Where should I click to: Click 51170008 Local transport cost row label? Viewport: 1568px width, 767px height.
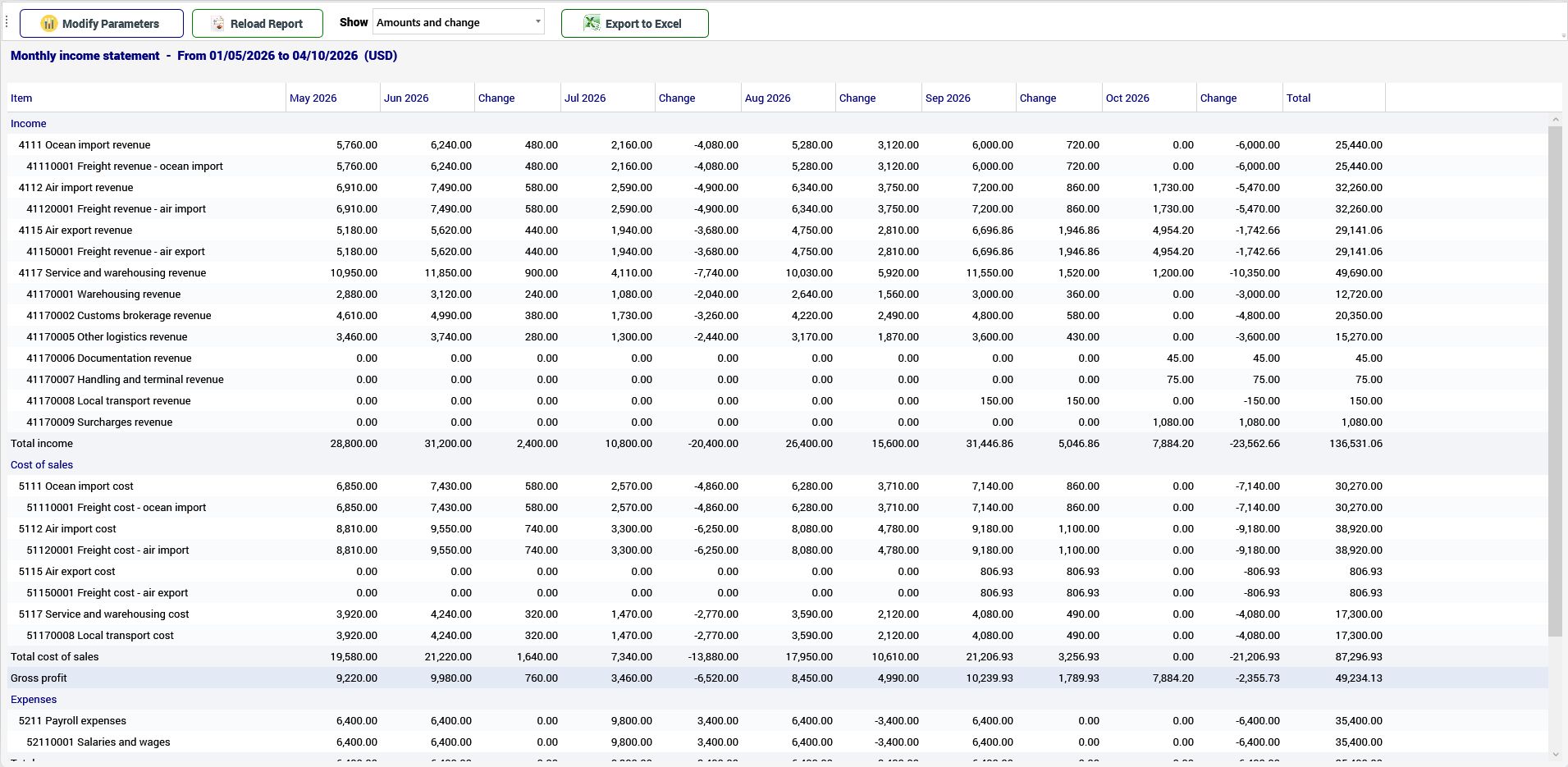(100, 636)
